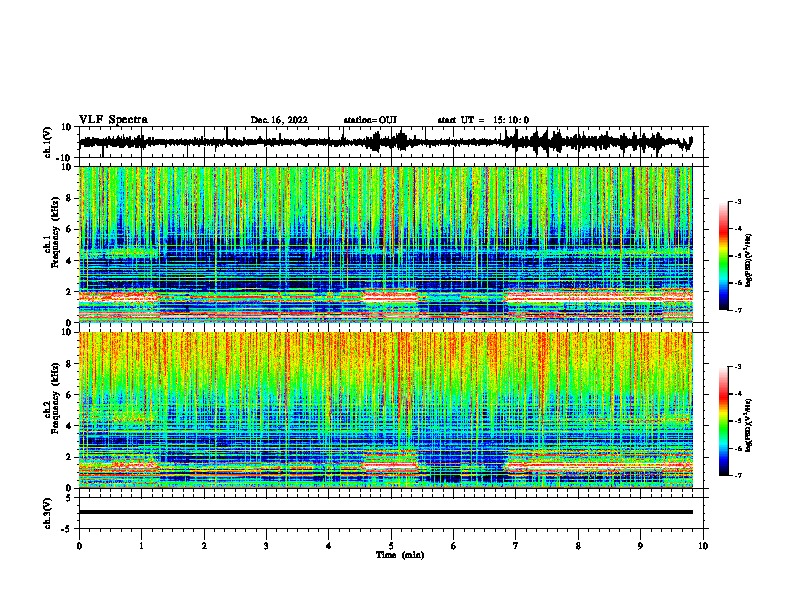Viewport: 792px width, 612px height.
Task: Click the "-7" label on ch.2 color scale
Action: pyautogui.click(x=737, y=475)
